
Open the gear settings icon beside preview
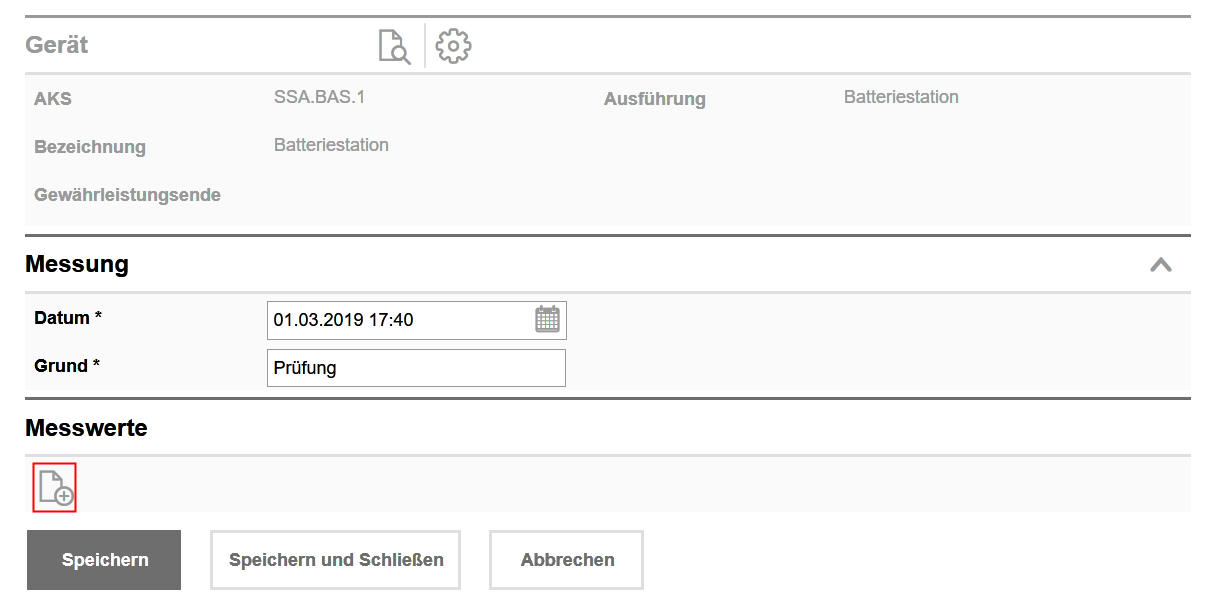click(x=452, y=44)
